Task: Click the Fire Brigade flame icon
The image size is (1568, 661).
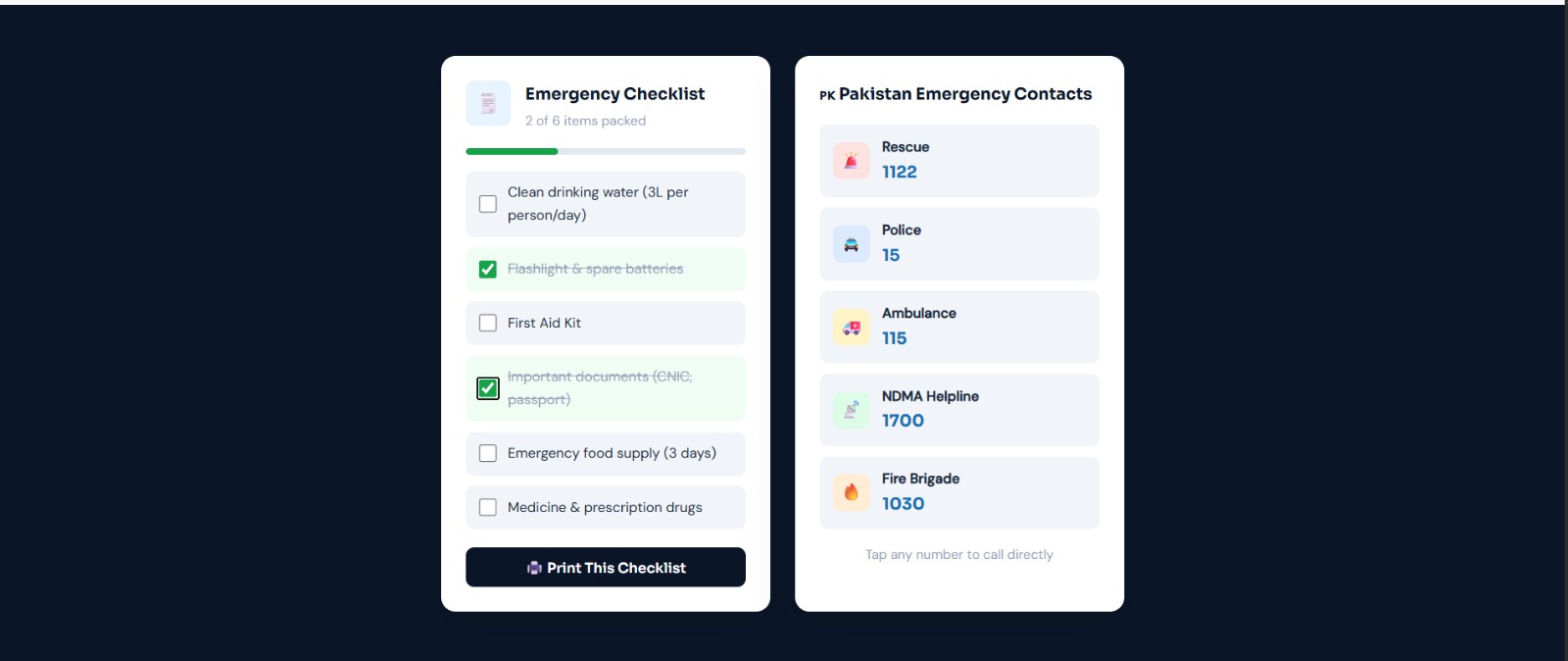Action: (851, 493)
